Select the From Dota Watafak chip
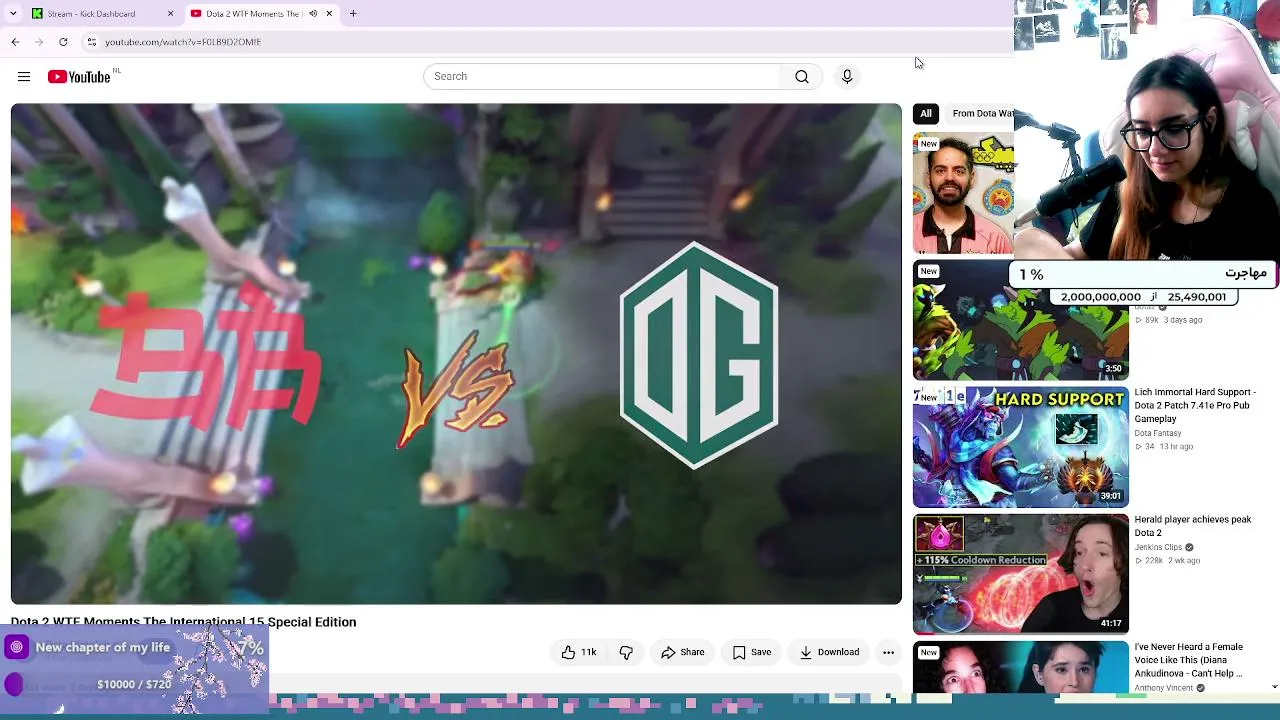 (982, 113)
